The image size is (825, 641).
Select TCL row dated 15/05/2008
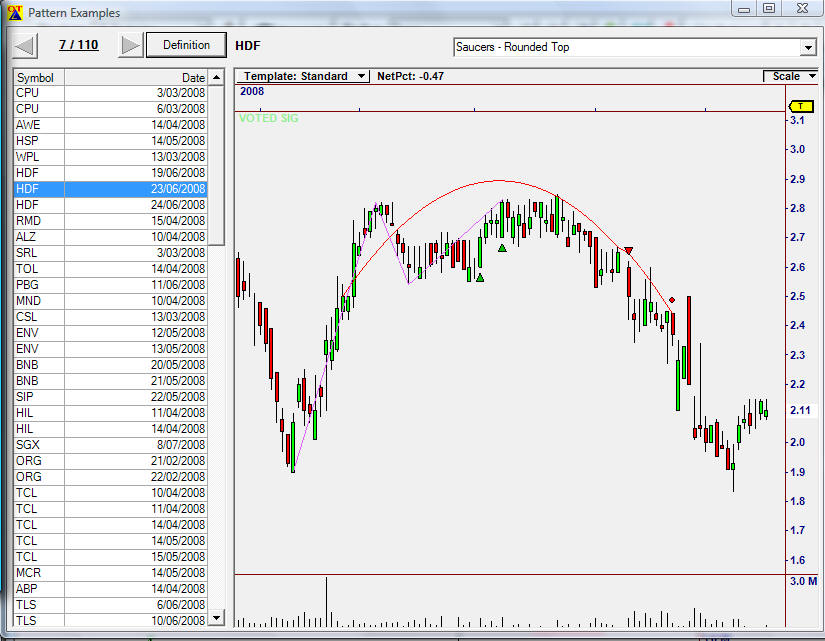coord(110,557)
